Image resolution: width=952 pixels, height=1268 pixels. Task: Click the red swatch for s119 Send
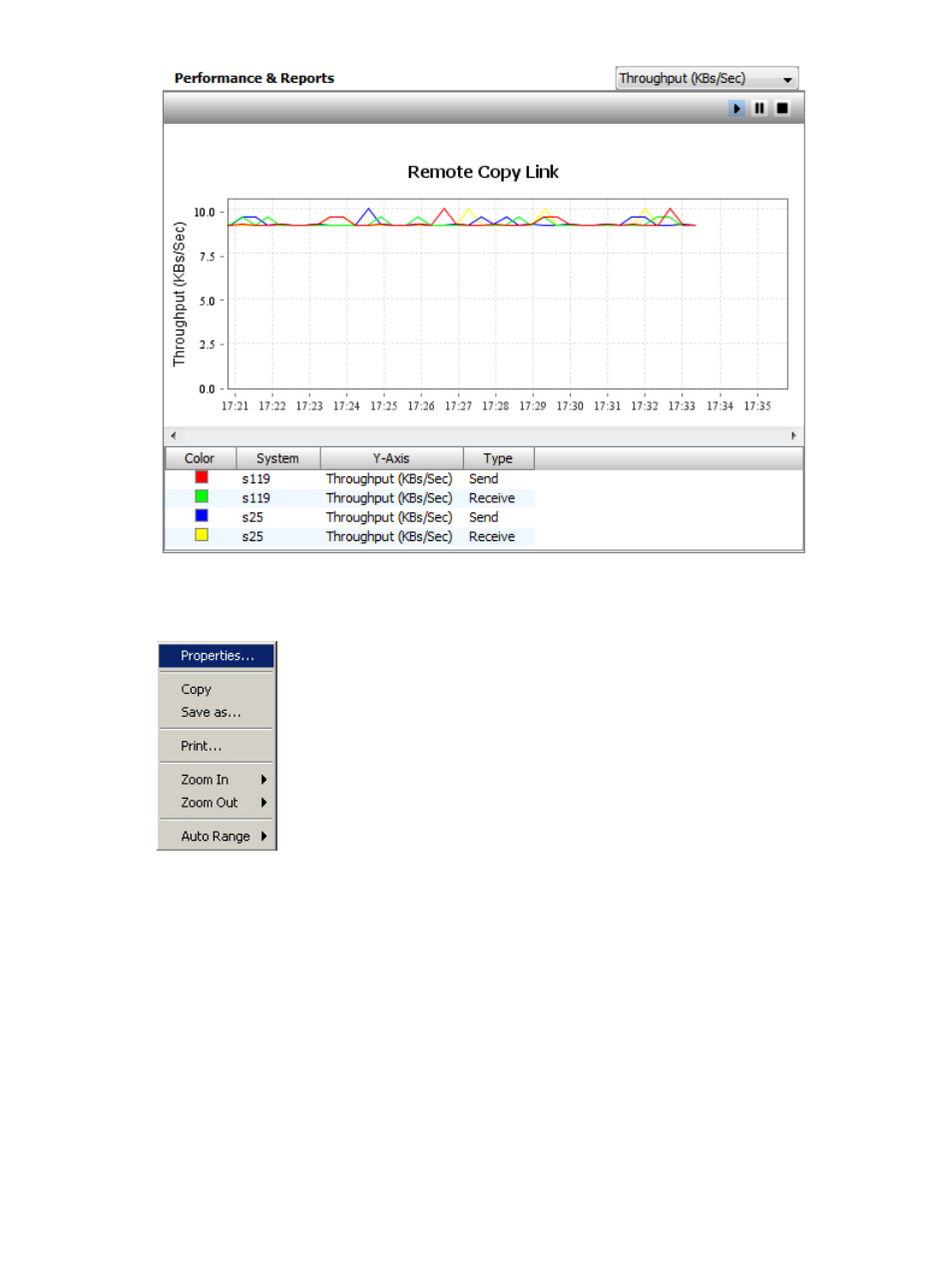tap(202, 477)
